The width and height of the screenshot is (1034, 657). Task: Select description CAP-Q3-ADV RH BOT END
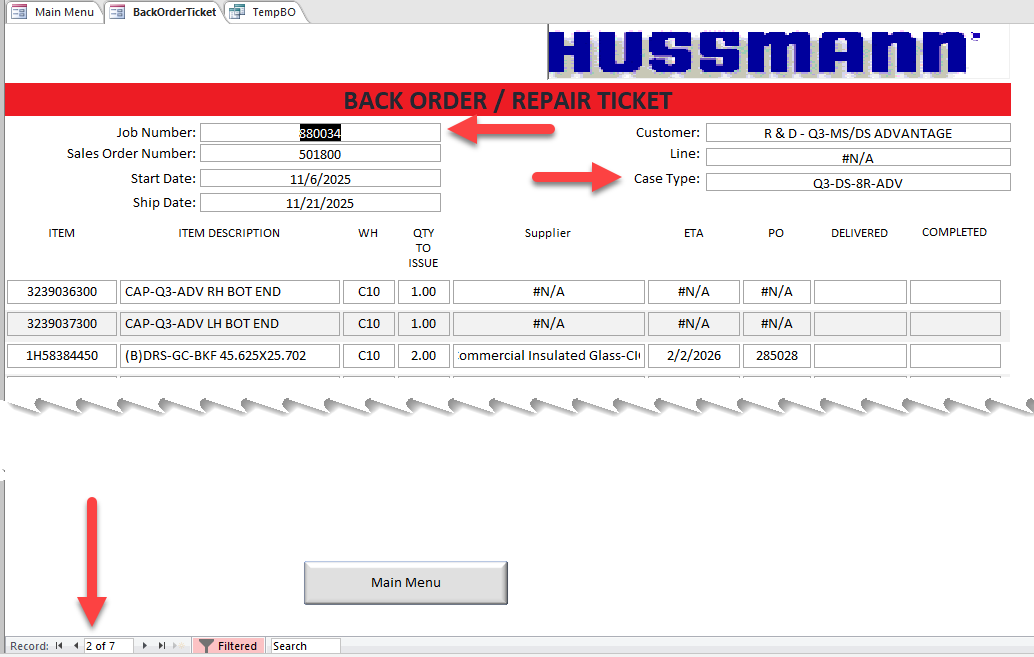click(229, 292)
